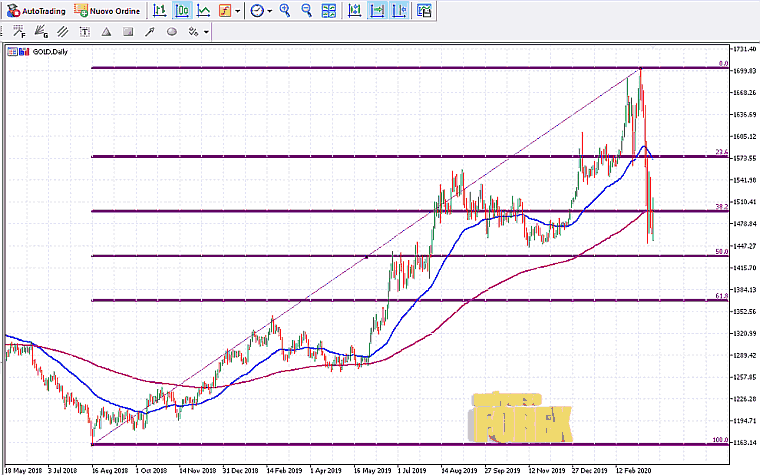Select the candlestick chart style
Image resolution: width=760 pixels, height=475 pixels.
click(x=182, y=11)
